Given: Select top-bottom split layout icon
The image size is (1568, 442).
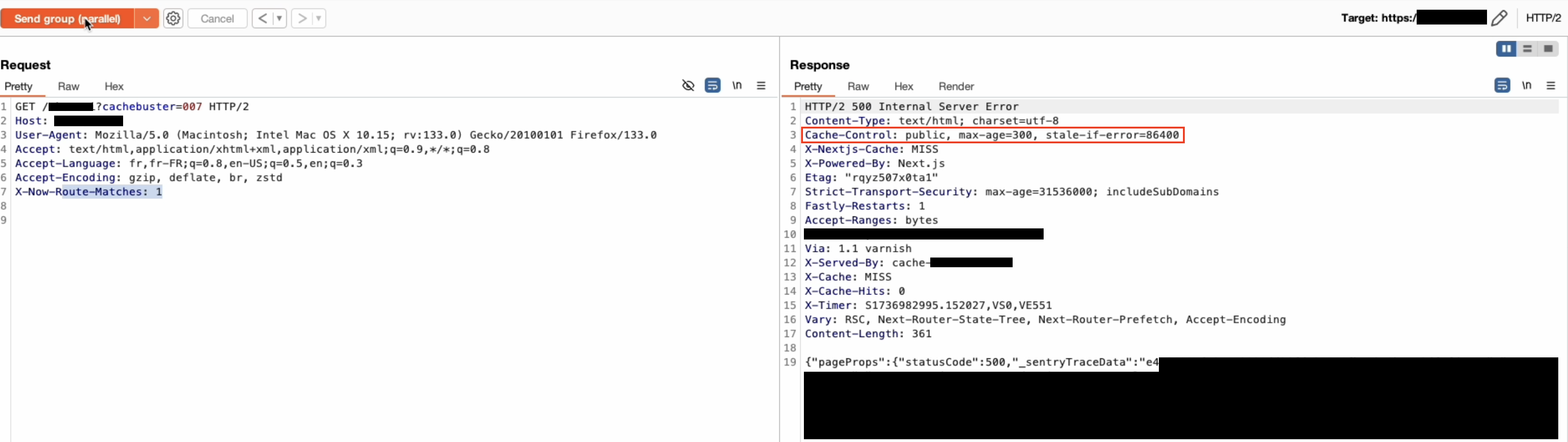Looking at the screenshot, I should 1527,49.
